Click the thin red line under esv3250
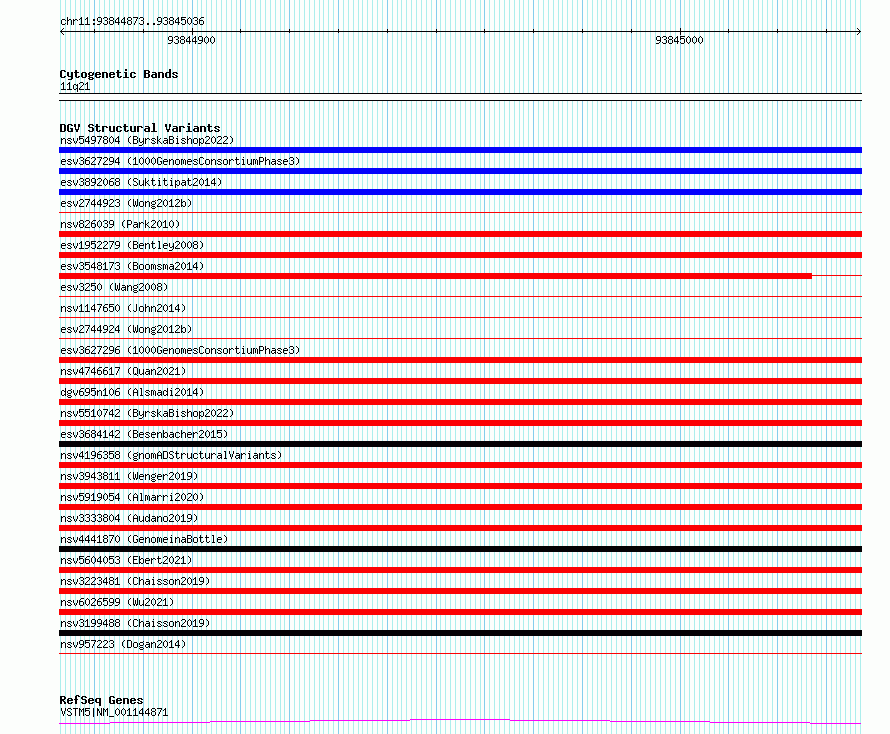This screenshot has width=890, height=734. coord(460,296)
